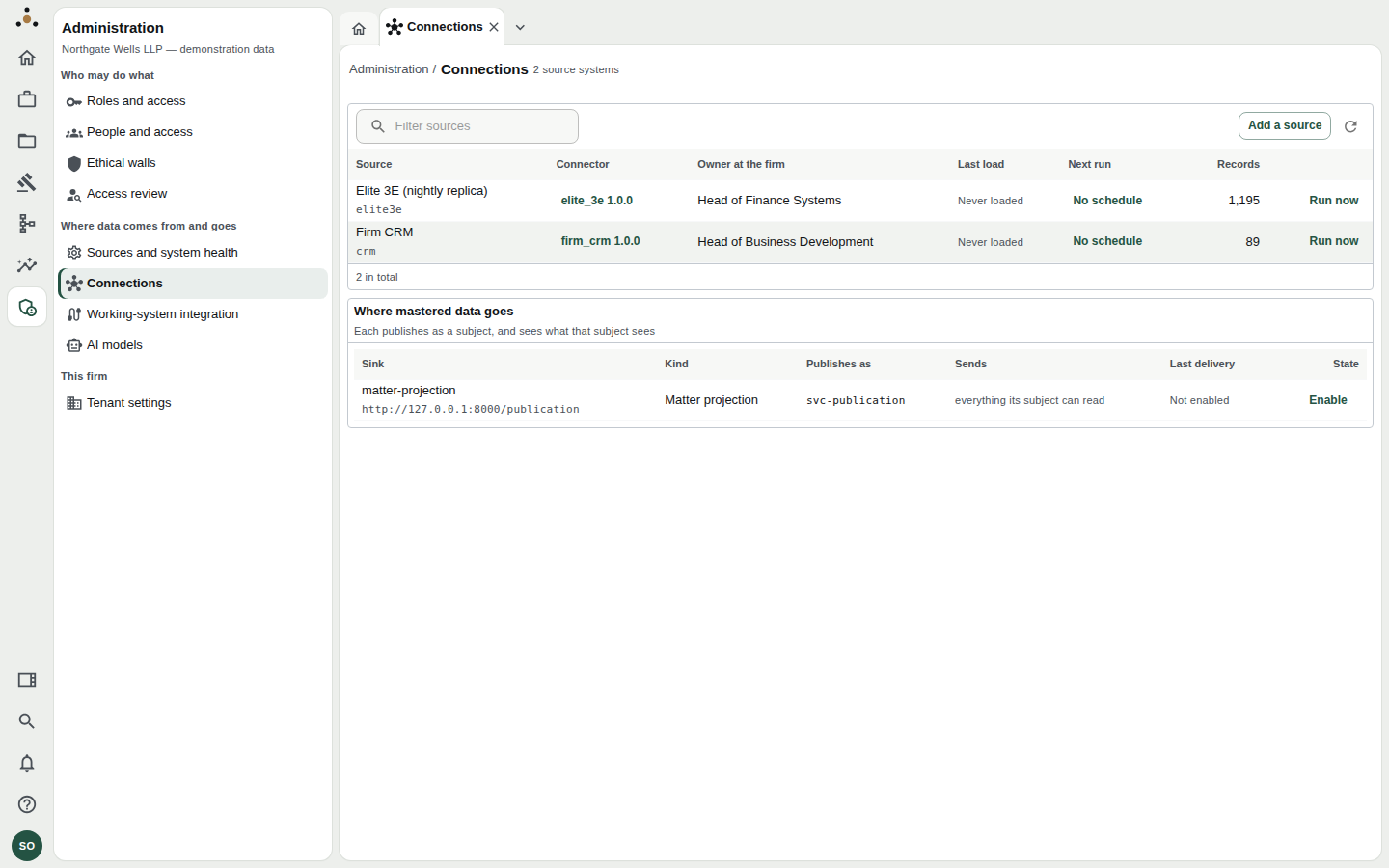Open Tenant settings

click(x=193, y=403)
